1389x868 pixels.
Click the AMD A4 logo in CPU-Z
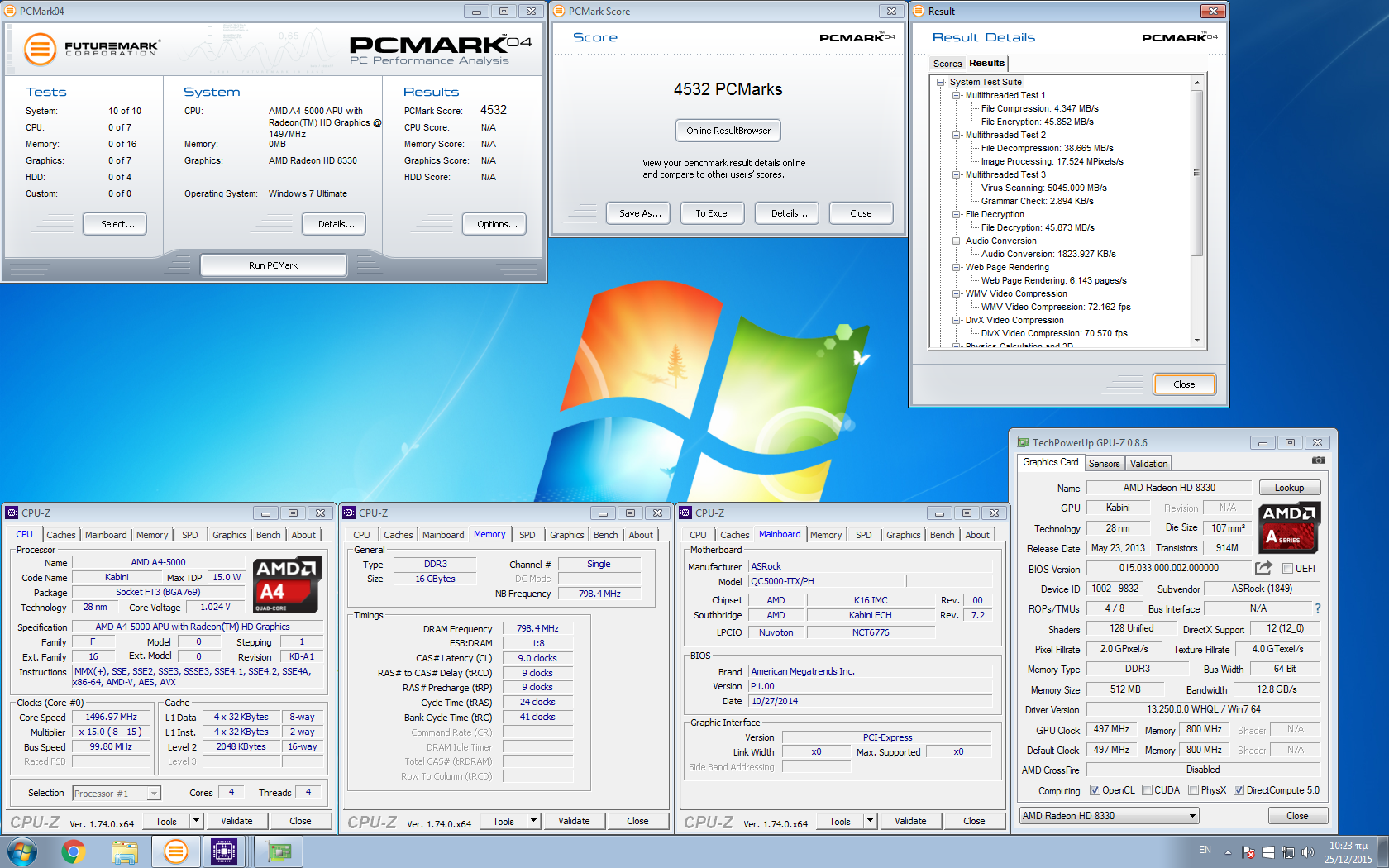287,584
